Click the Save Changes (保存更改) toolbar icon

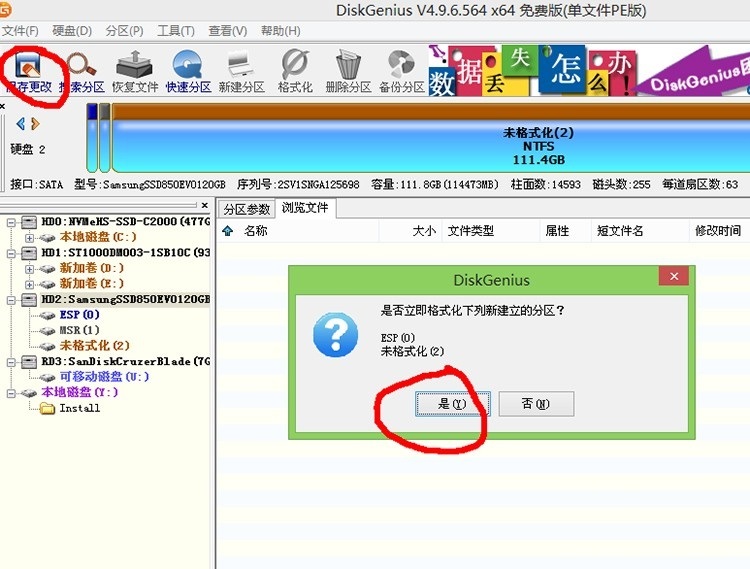28,72
